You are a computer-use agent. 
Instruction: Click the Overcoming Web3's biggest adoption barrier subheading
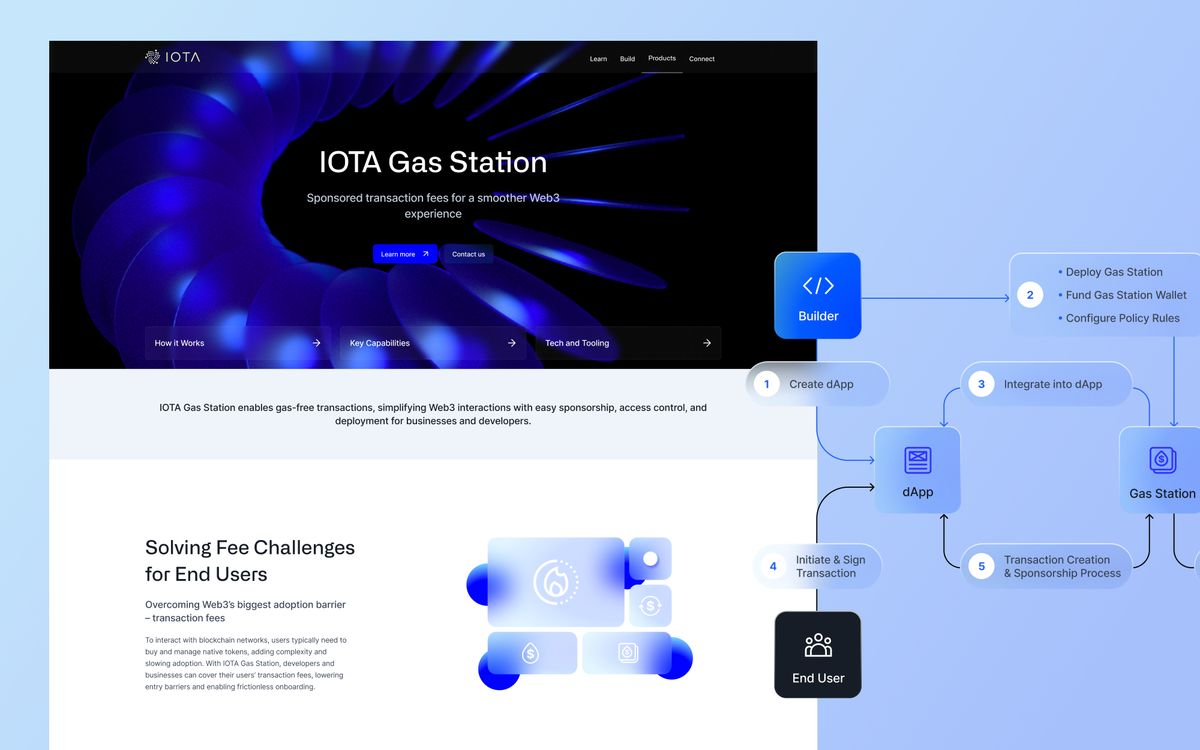246,612
